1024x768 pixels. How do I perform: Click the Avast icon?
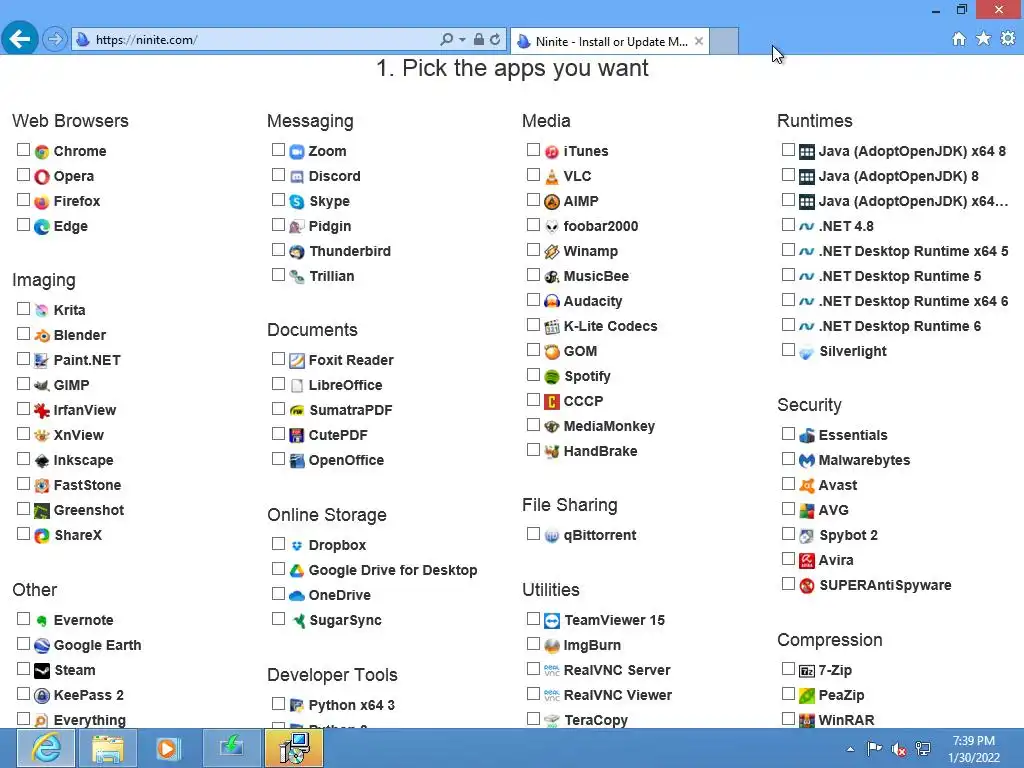pyautogui.click(x=807, y=485)
